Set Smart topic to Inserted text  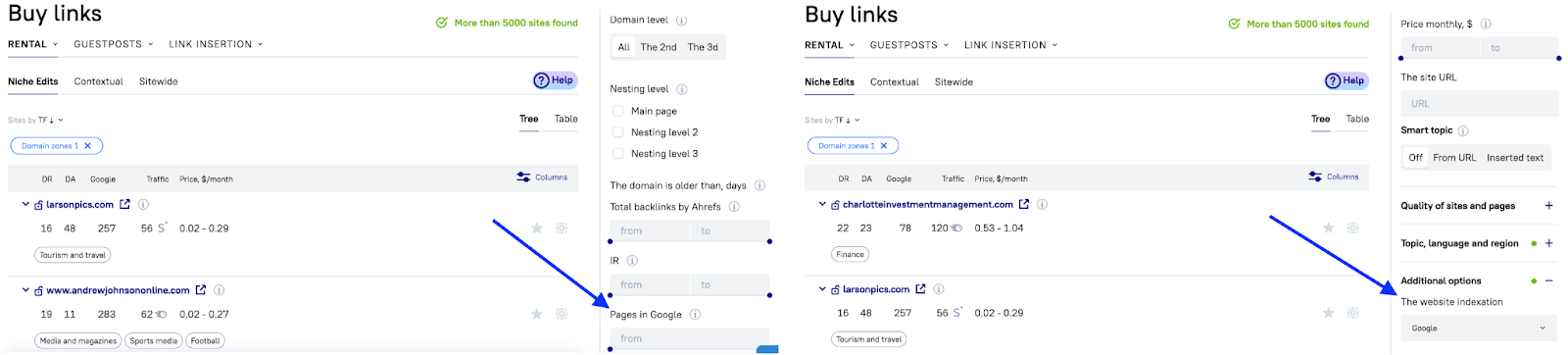pos(1515,158)
